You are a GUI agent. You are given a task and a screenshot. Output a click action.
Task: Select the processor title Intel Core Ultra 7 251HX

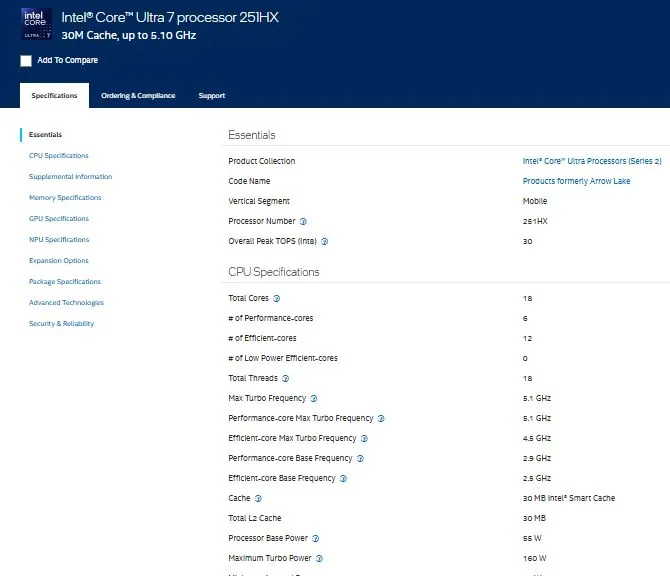(170, 17)
